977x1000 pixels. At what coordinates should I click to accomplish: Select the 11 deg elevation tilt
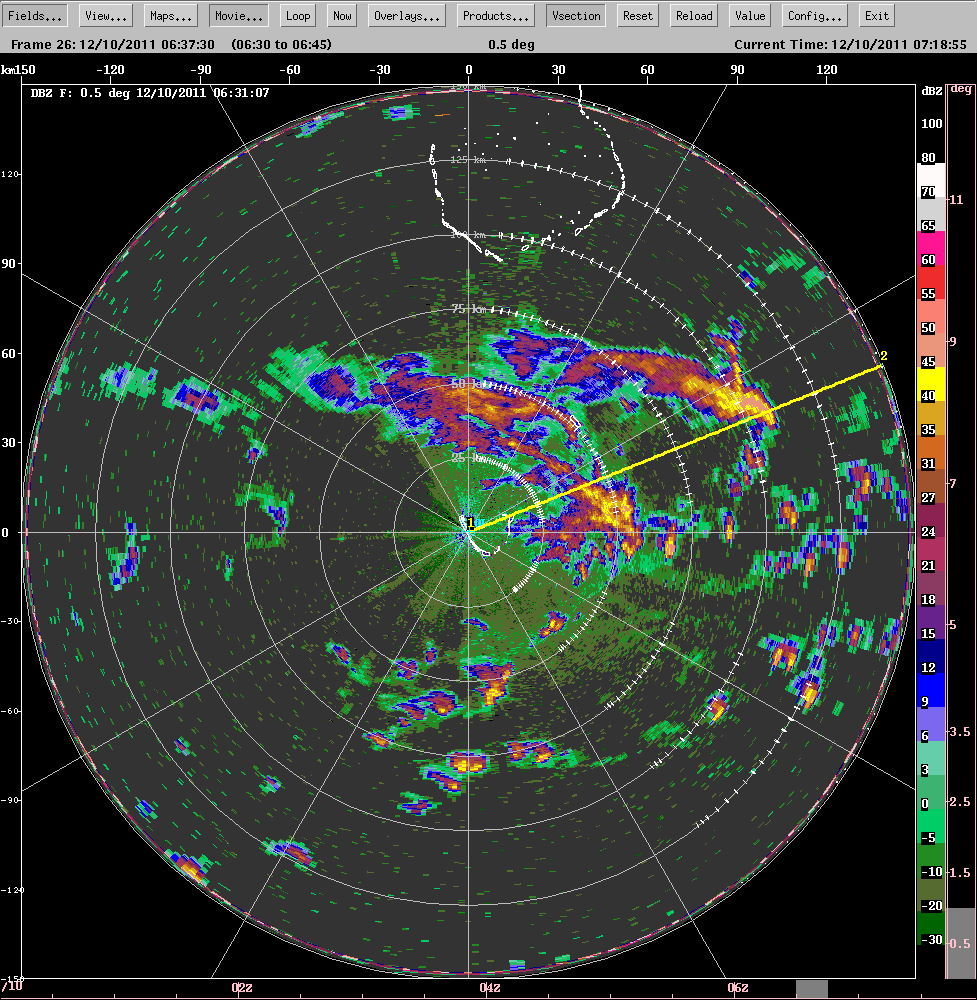tap(959, 200)
